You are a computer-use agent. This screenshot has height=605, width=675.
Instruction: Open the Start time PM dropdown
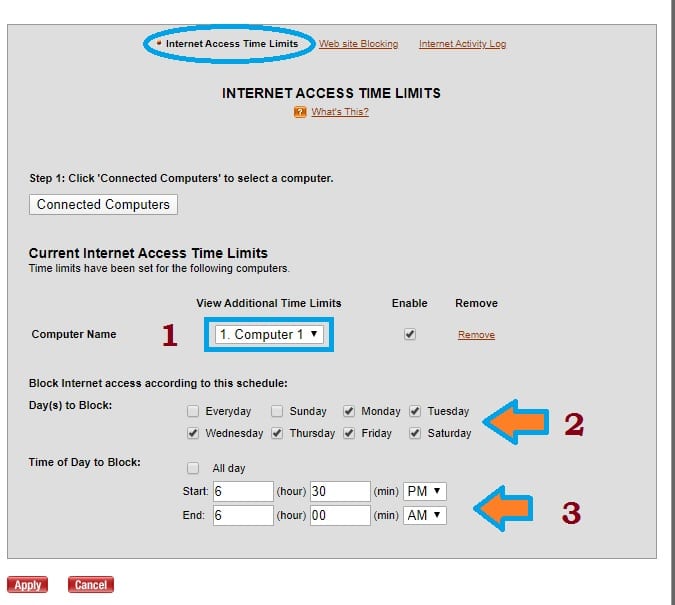[425, 491]
